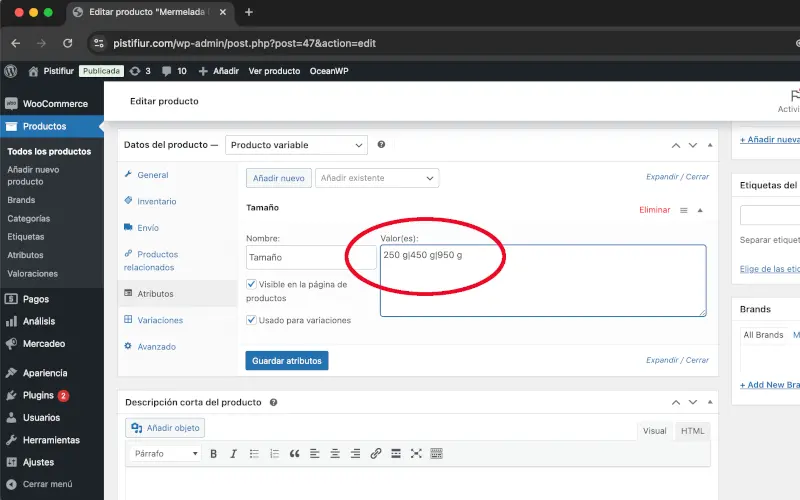Switch editor to Visual tab
Viewport: 800px width, 500px height.
click(655, 431)
